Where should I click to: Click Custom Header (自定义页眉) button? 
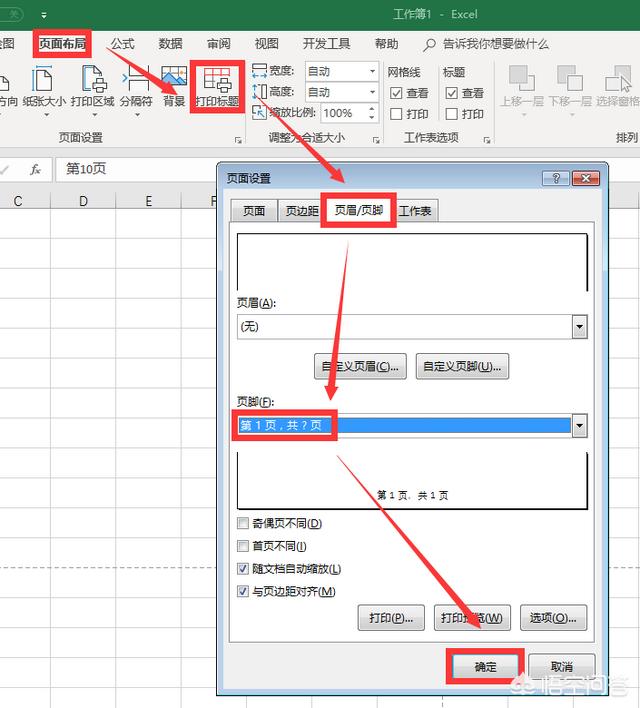[360, 366]
